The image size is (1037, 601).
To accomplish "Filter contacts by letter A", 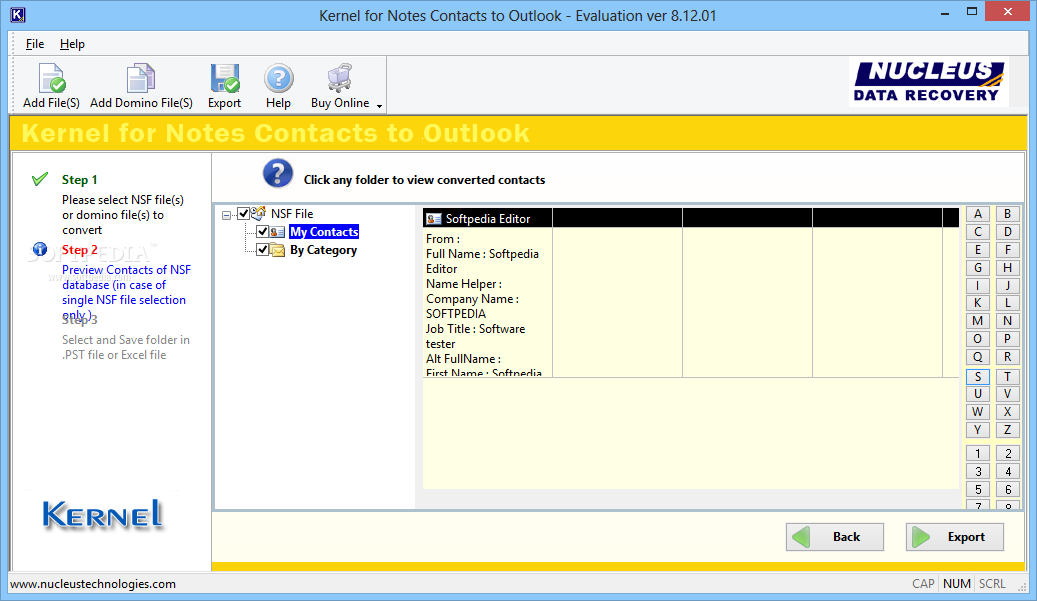I will (977, 214).
